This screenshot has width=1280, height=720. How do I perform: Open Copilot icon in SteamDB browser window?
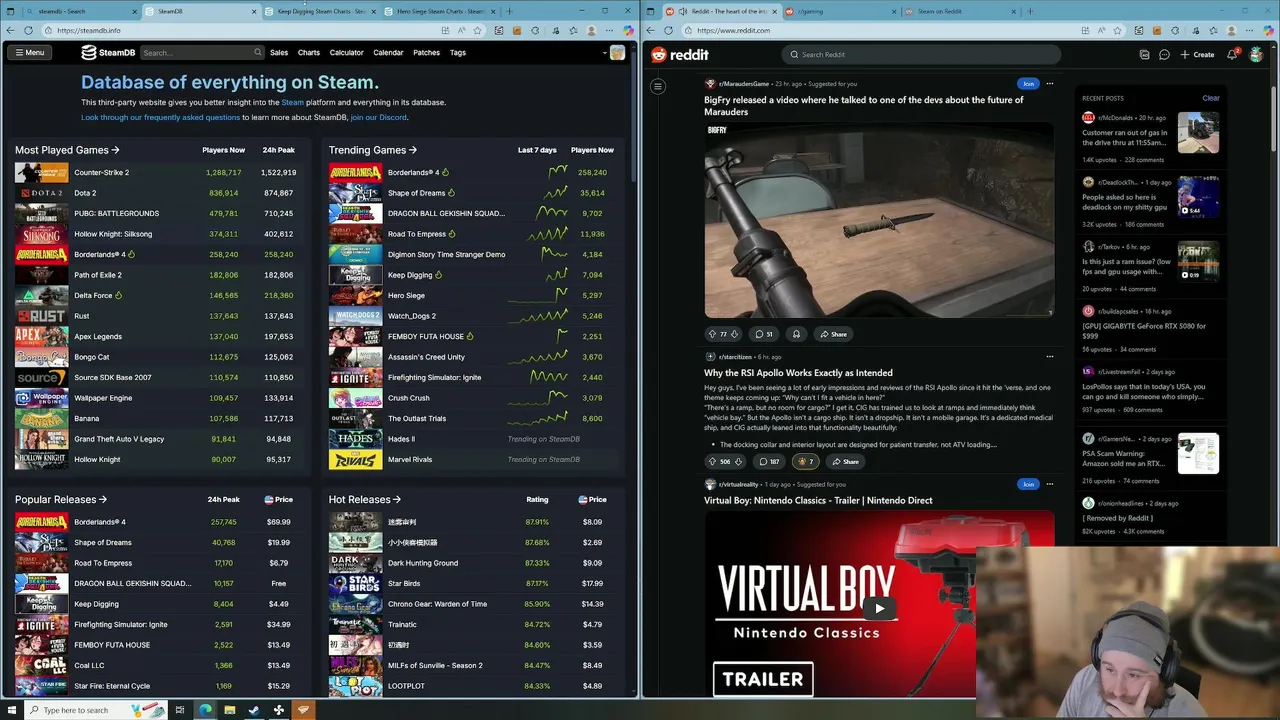tap(628, 30)
